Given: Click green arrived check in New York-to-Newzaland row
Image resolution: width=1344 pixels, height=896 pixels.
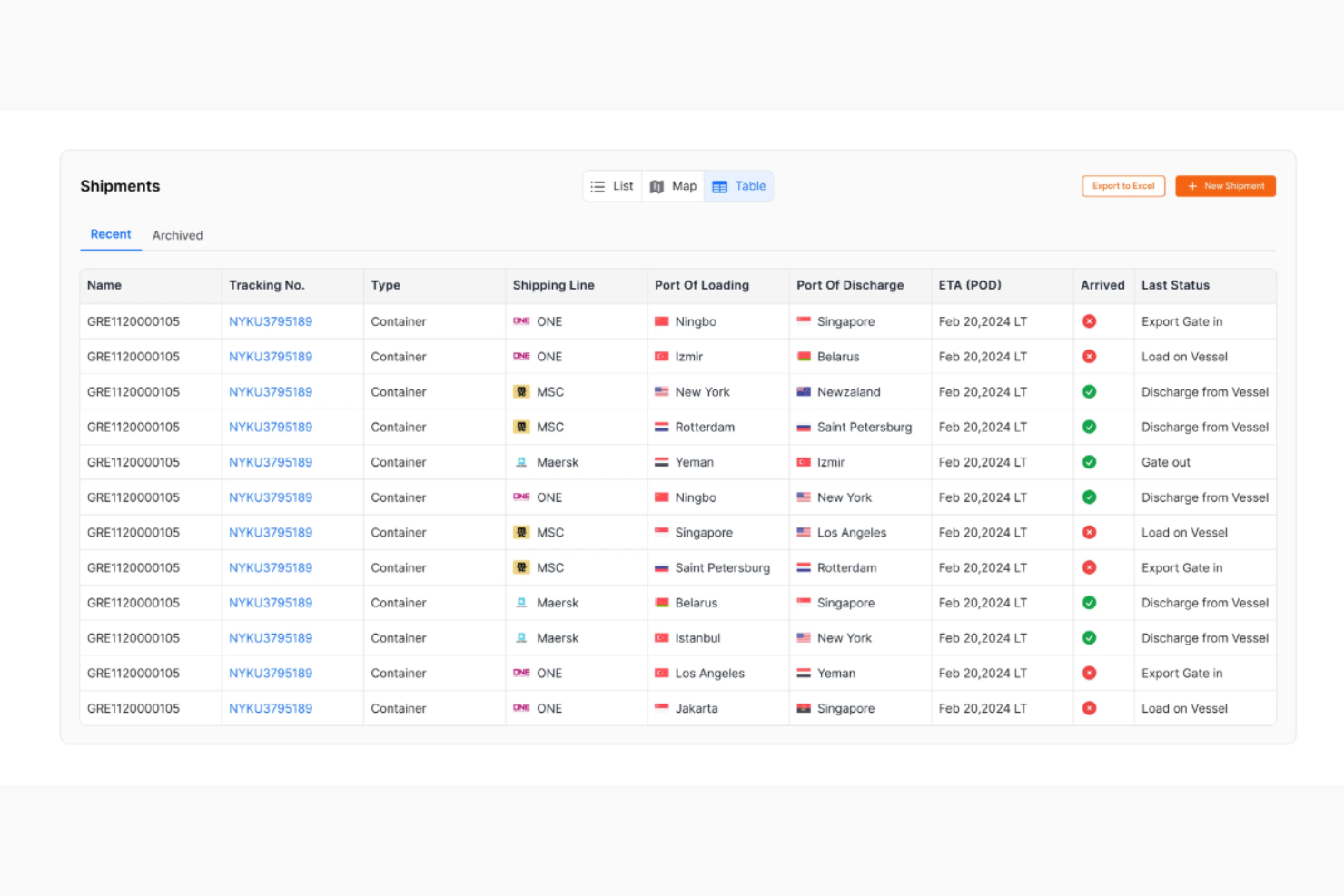Looking at the screenshot, I should 1090,392.
